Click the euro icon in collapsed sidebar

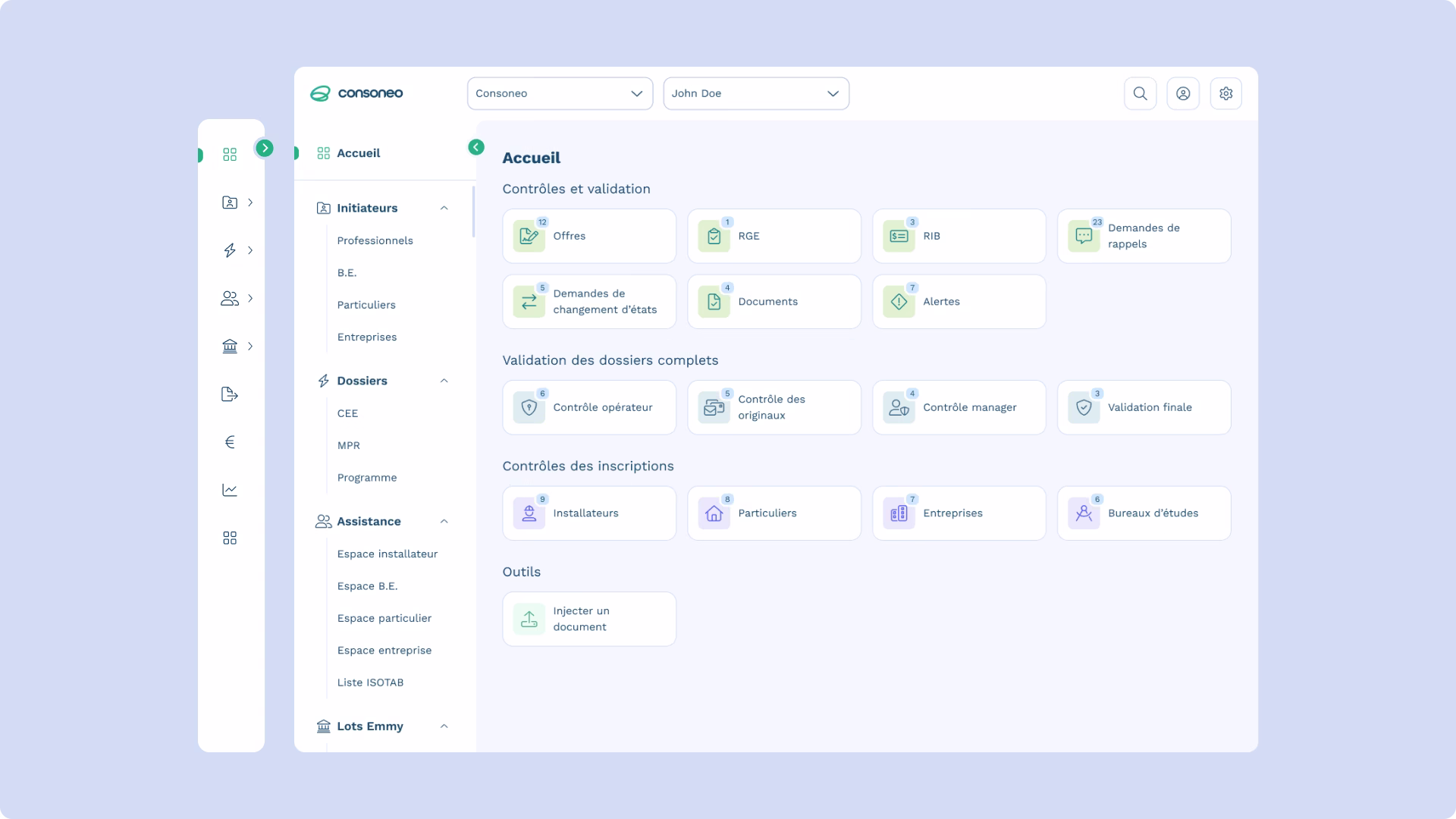230,442
